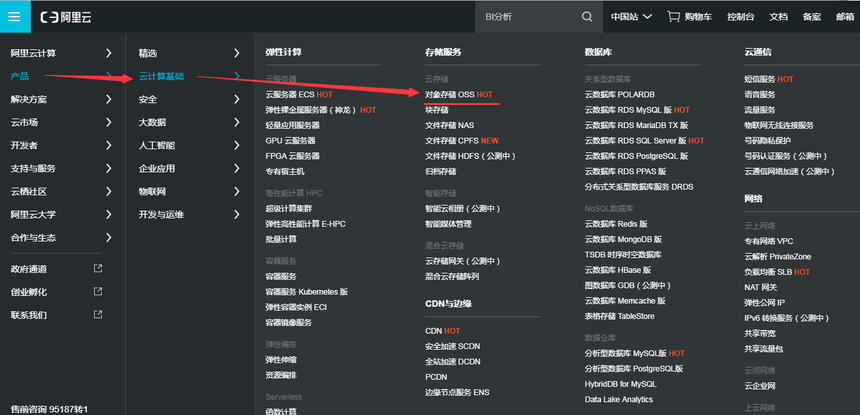This screenshot has height=415, width=860.
Task: Open 弹性高性能计算 E-HPC
Action: click(x=305, y=224)
